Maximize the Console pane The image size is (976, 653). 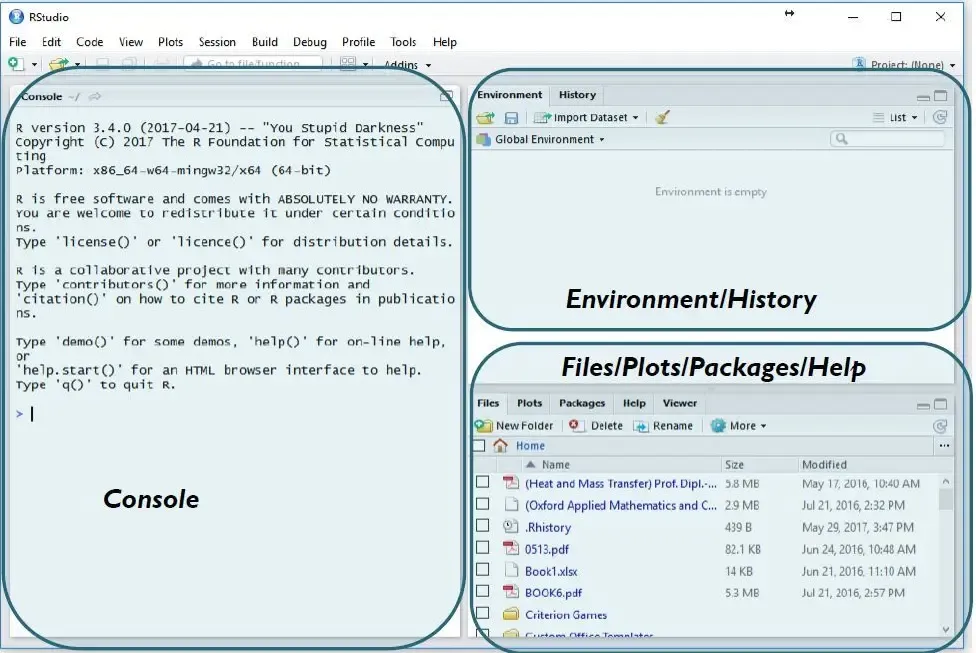[x=446, y=97]
